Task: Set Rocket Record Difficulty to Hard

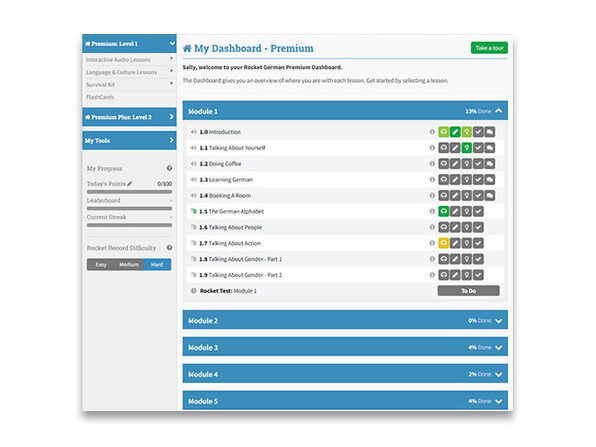Action: [x=157, y=265]
